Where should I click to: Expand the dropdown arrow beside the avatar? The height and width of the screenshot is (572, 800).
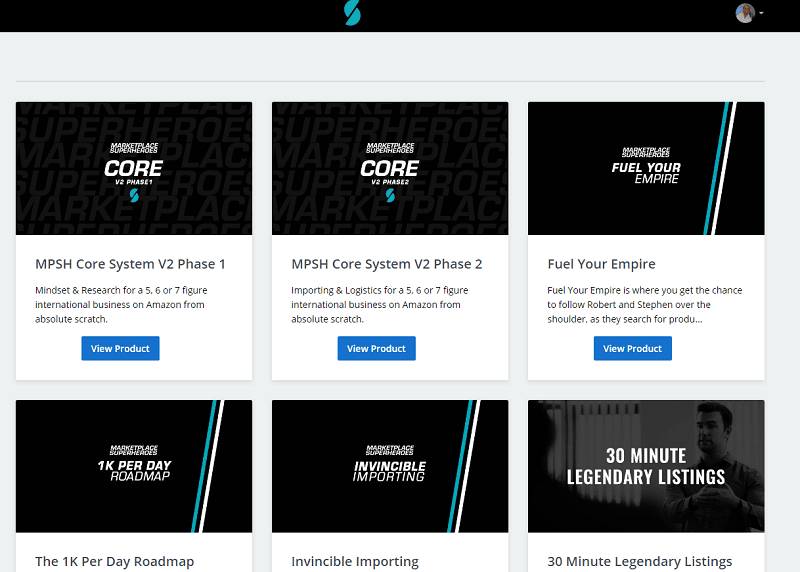pyautogui.click(x=761, y=13)
